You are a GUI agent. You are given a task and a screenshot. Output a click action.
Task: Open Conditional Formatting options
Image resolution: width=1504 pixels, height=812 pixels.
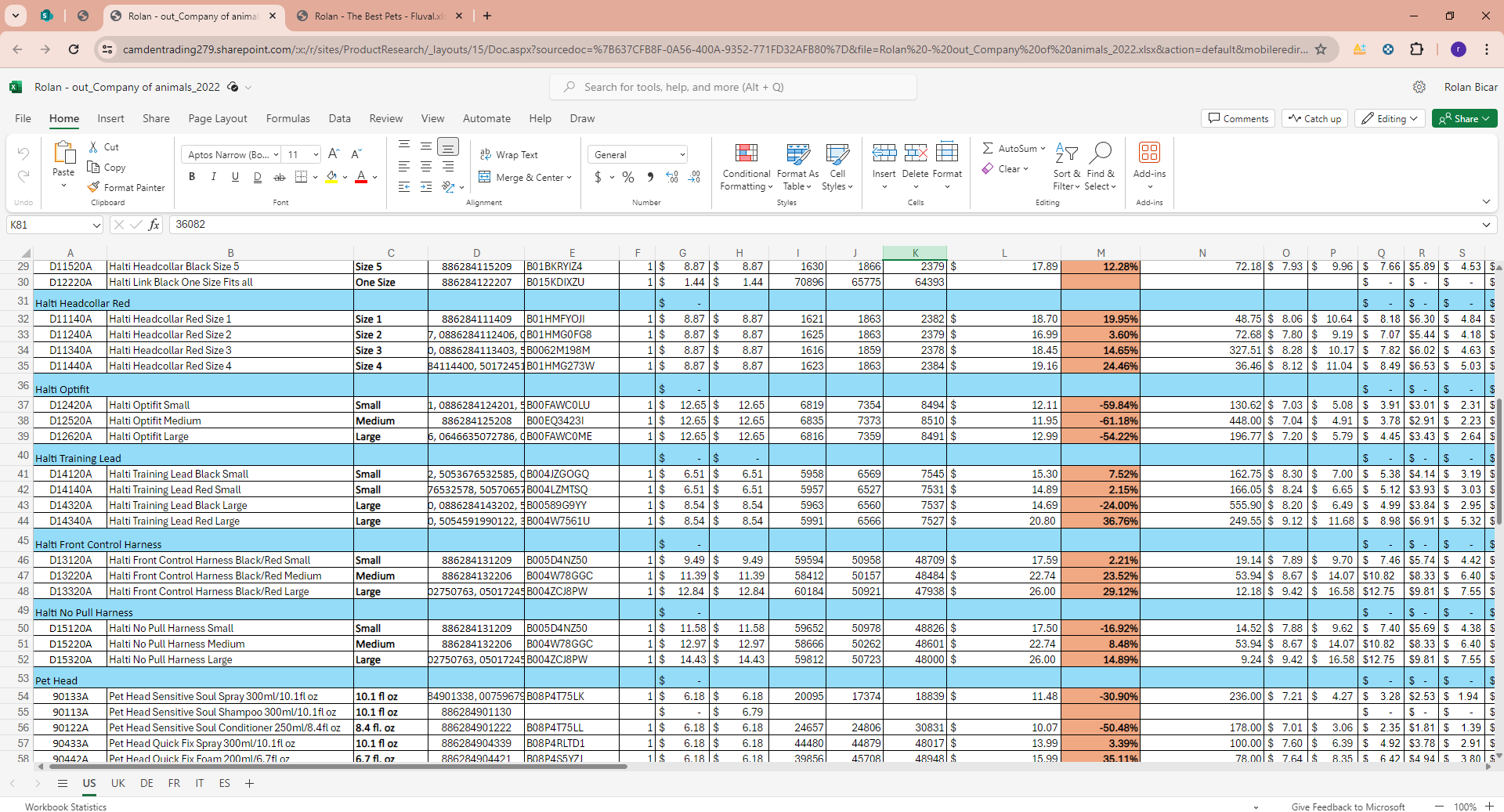coord(747,167)
